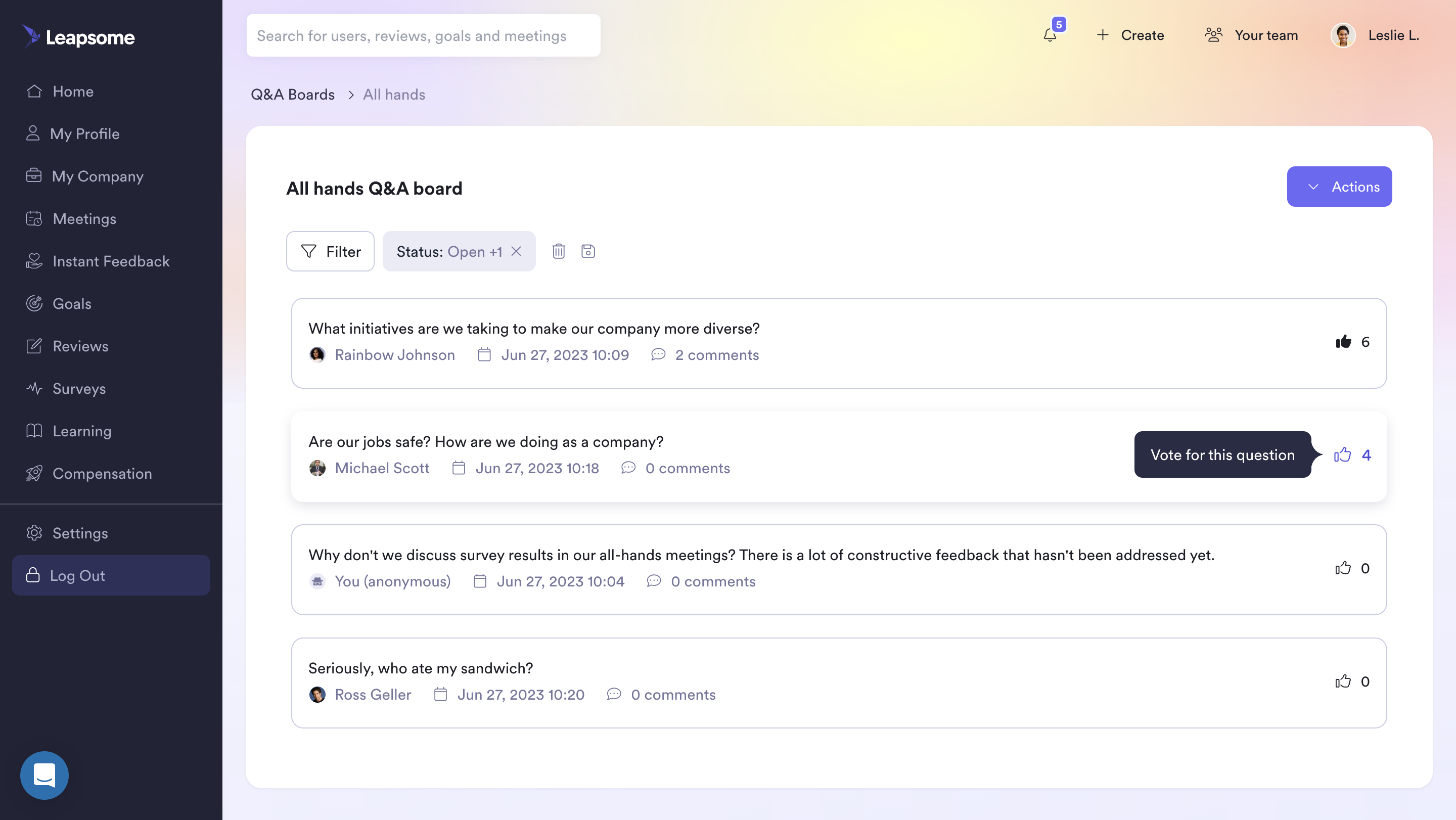Screen dimensions: 1456x820
Task: Upvote the sandwich question thumbs-up
Action: point(1343,681)
